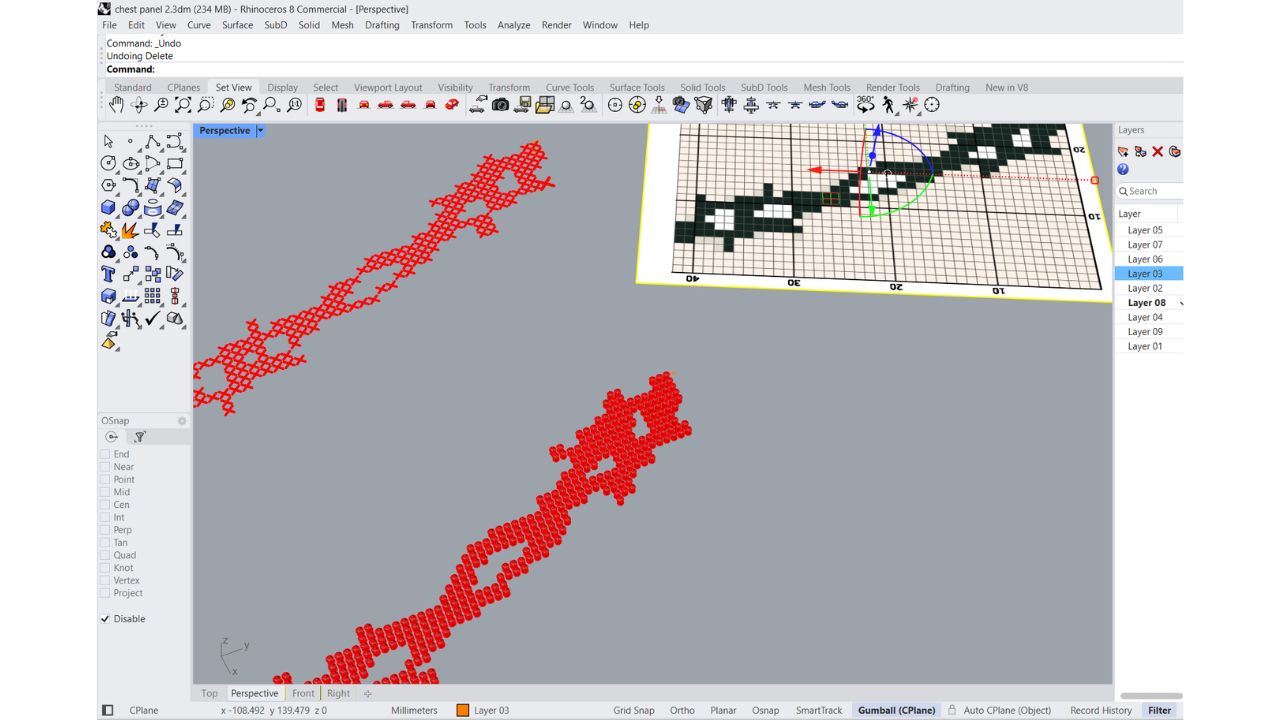Open the Perspective viewport dropdown arrow
Viewport: 1280px width, 720px height.
click(260, 131)
